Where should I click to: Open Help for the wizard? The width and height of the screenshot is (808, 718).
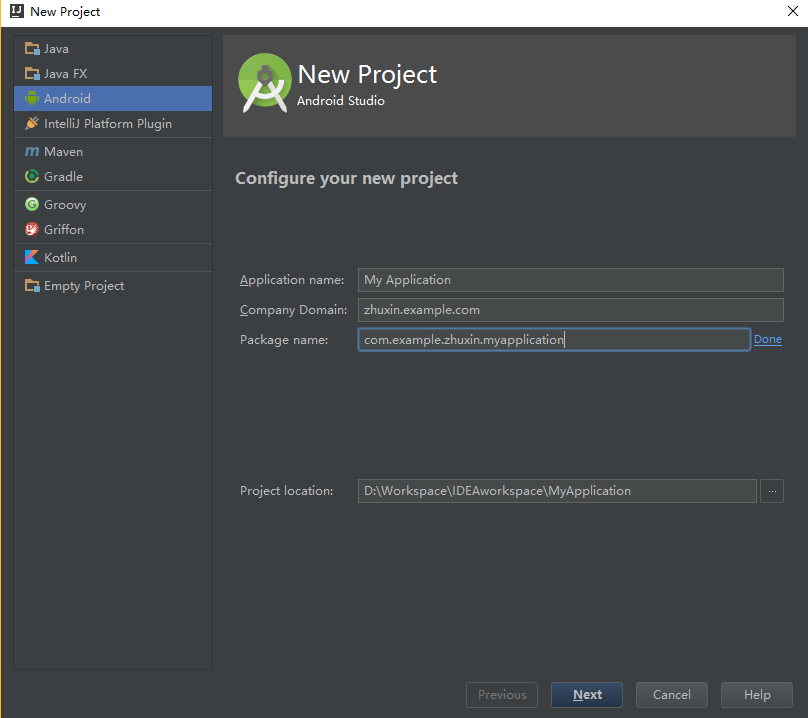[756, 695]
